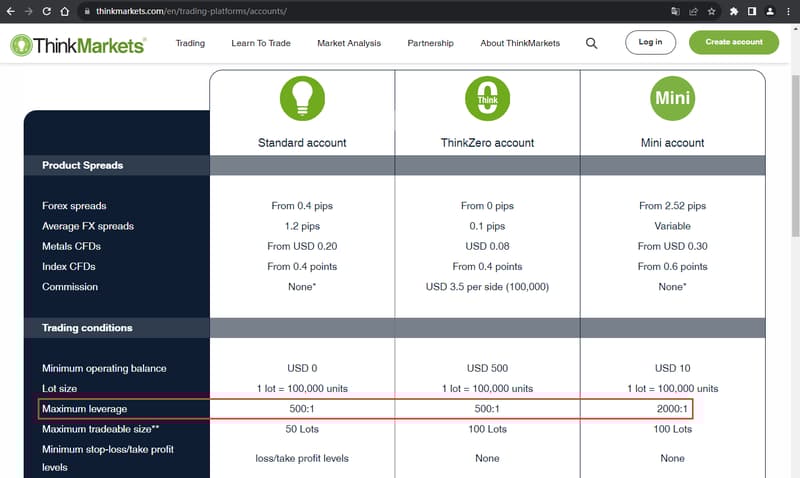Click the 50 Lots value

(302, 429)
